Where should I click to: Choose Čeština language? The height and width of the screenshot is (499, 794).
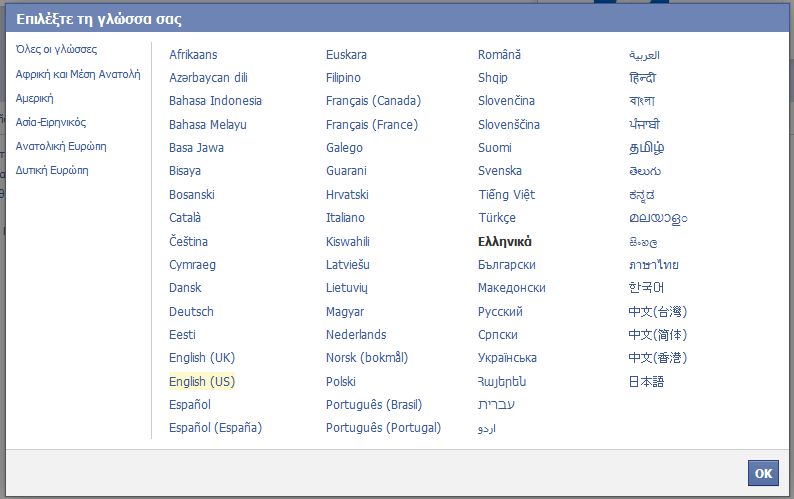click(x=188, y=242)
